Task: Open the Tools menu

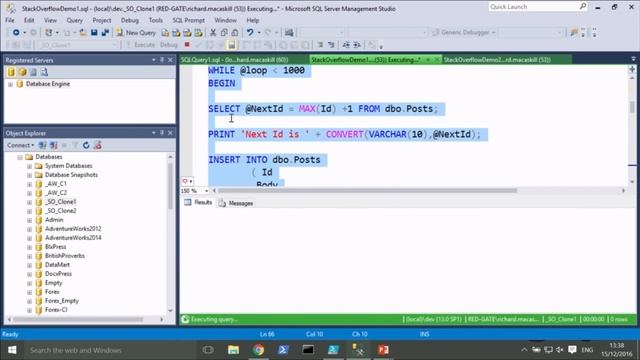Action: coord(156,20)
